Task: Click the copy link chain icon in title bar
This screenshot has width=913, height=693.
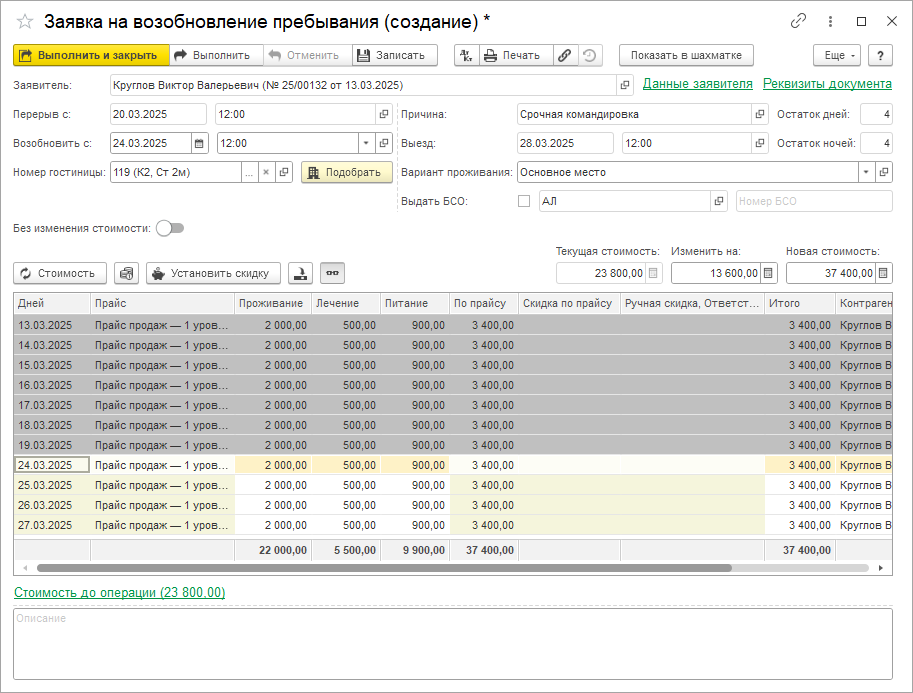Action: (798, 21)
